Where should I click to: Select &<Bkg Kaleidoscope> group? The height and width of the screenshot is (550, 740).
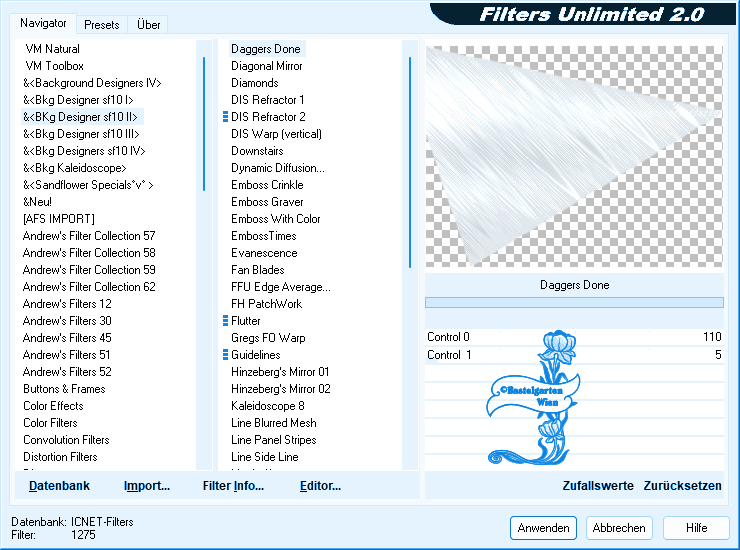click(x=75, y=168)
